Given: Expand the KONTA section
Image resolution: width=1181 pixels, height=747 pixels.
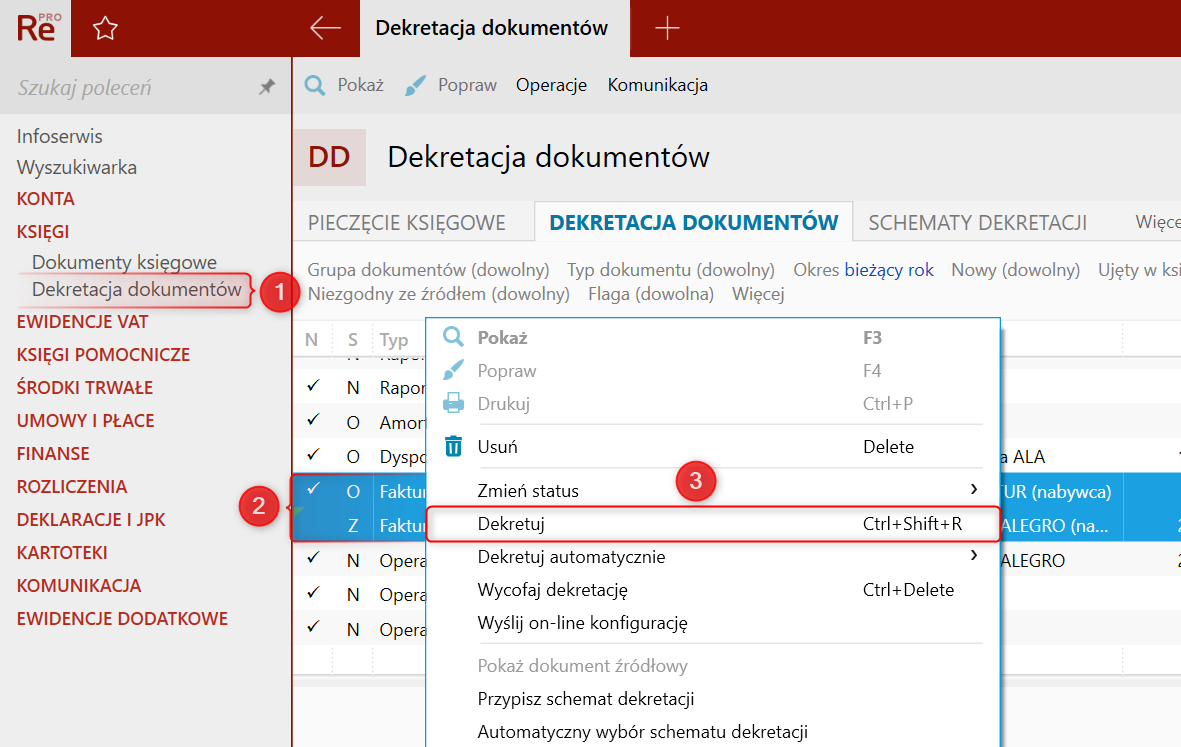Looking at the screenshot, I should pyautogui.click(x=46, y=199).
